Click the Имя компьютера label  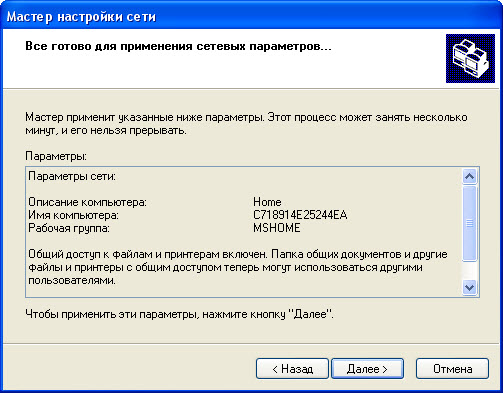(x=73, y=215)
